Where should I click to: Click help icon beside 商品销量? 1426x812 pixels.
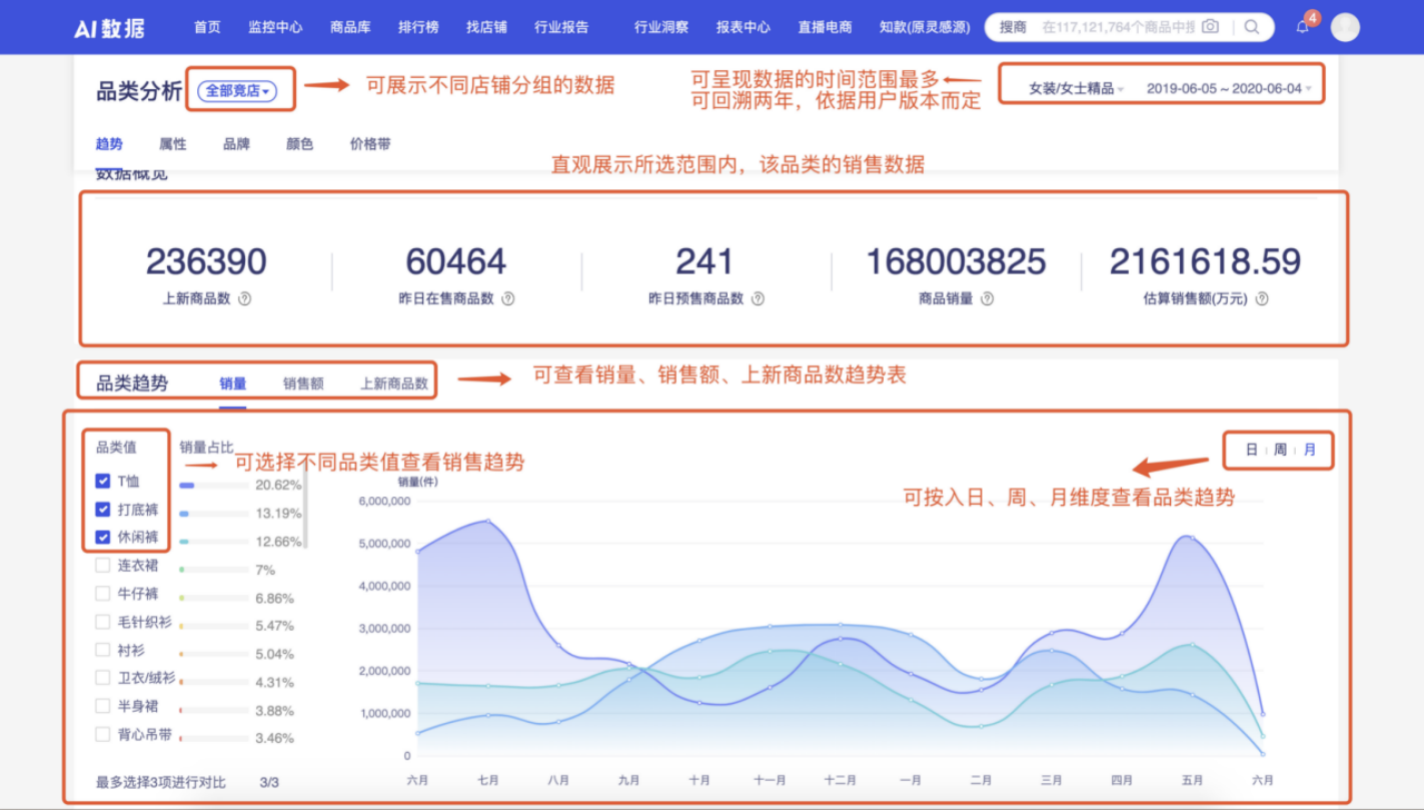tap(987, 298)
